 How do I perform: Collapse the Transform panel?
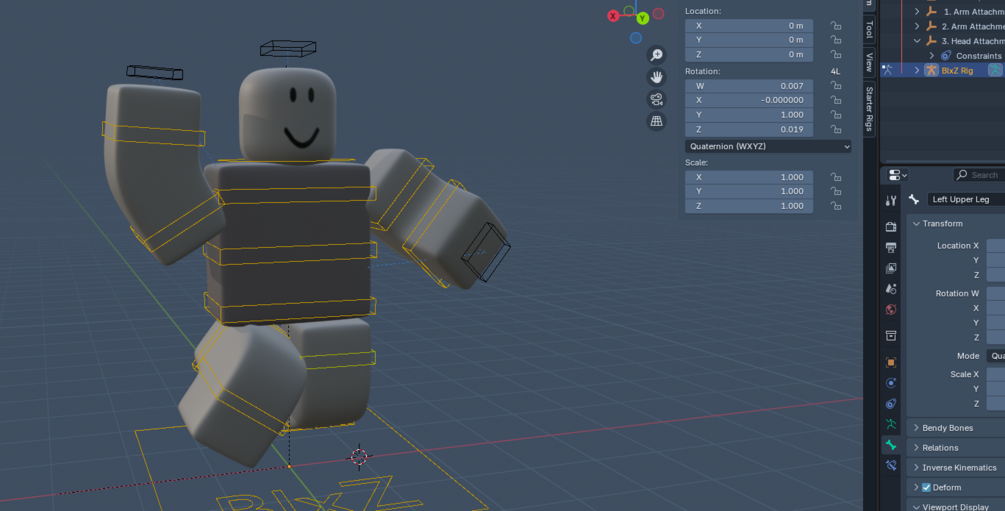(917, 224)
